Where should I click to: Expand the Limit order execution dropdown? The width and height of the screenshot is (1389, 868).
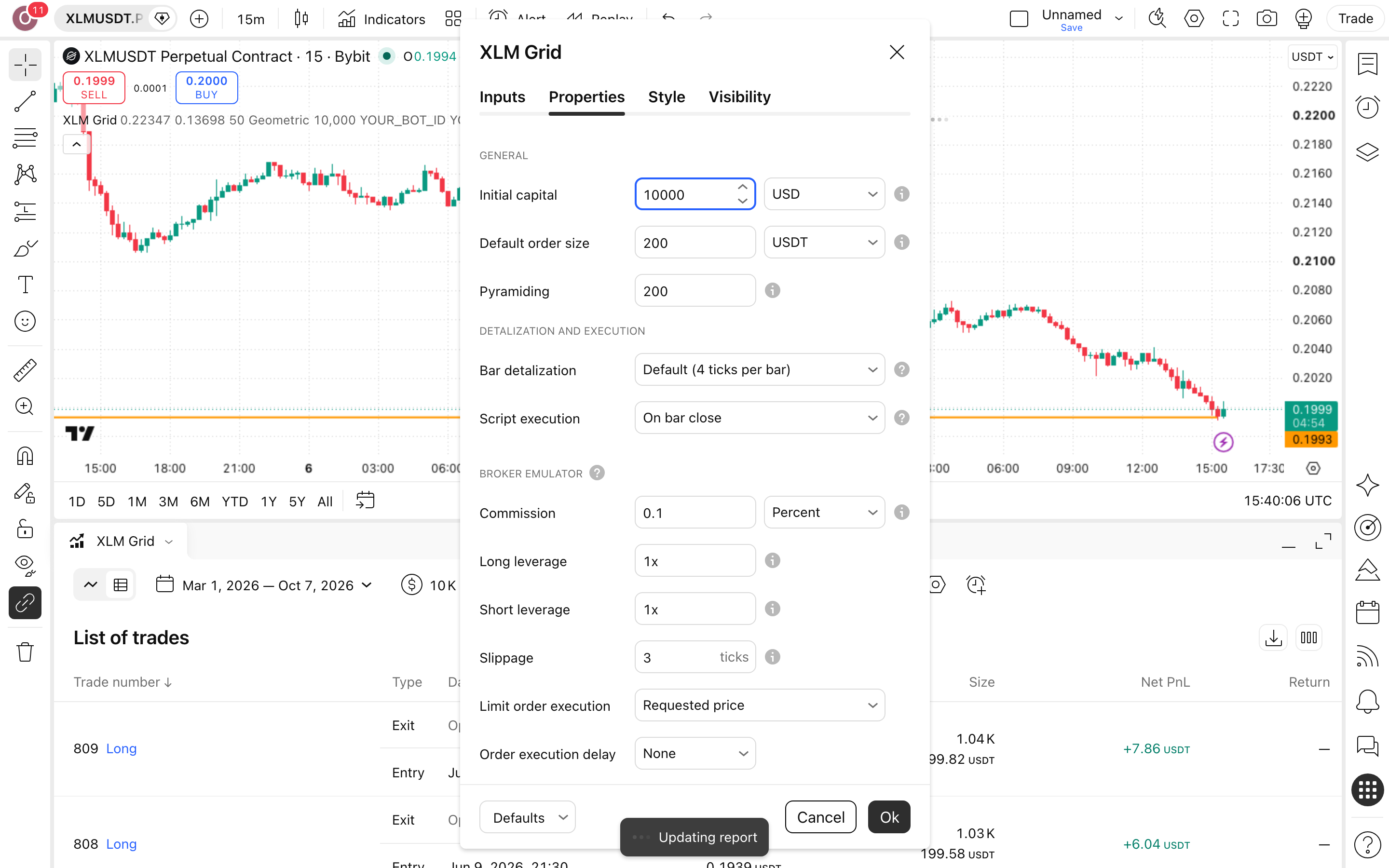tap(759, 705)
